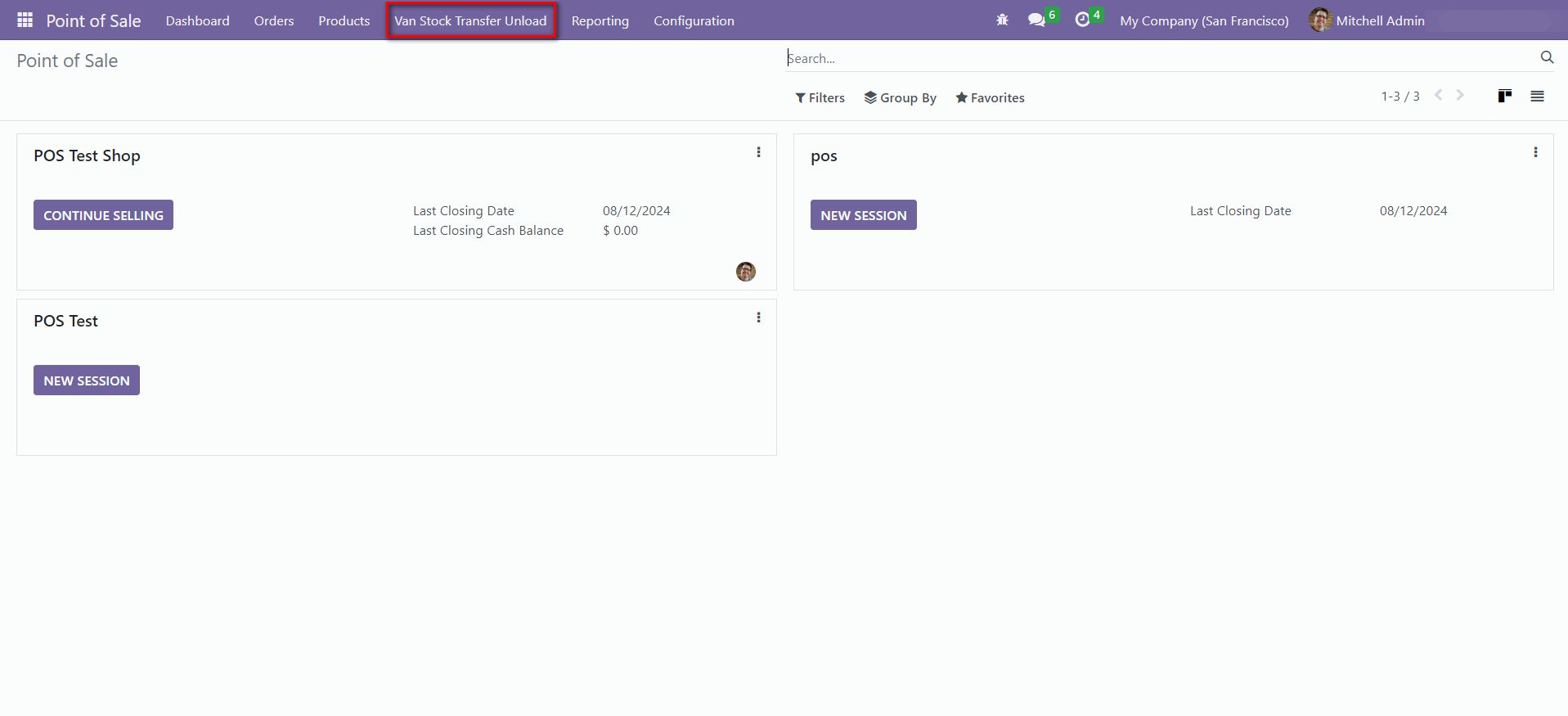Open the activities clock icon

coord(1082,20)
